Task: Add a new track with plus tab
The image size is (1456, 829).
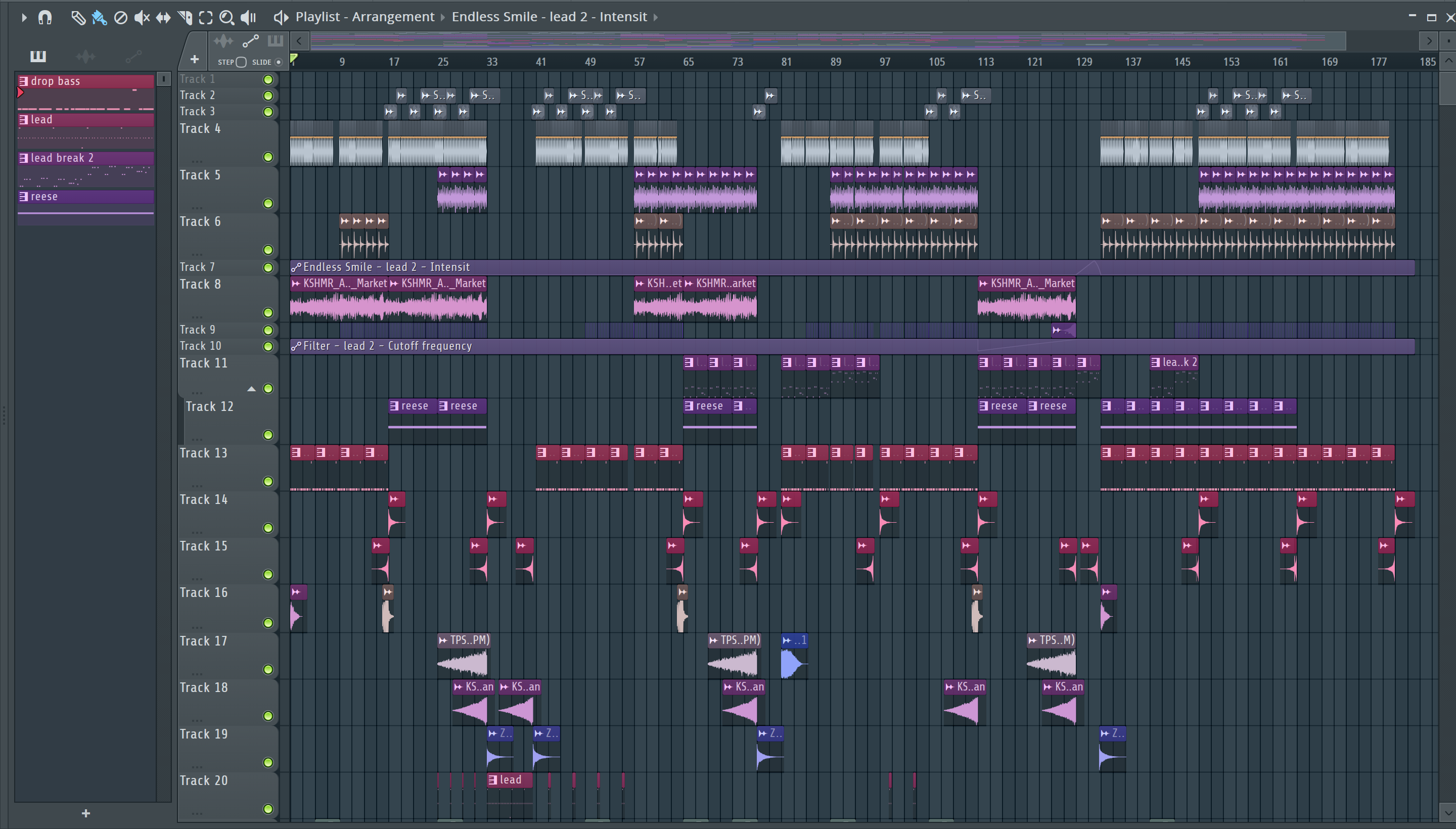Action: click(x=194, y=59)
